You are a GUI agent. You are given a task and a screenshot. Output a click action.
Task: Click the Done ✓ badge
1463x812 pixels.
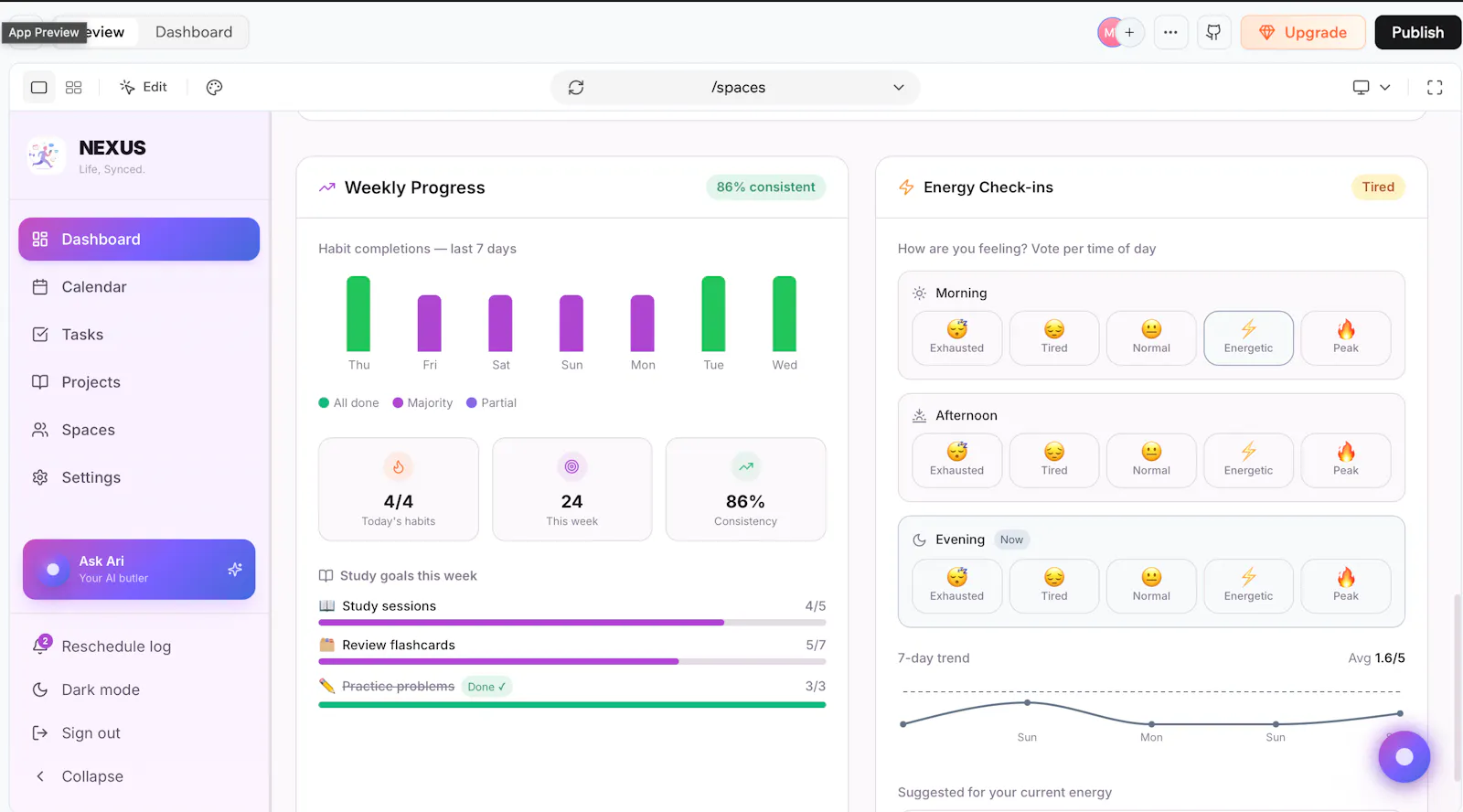click(x=486, y=687)
